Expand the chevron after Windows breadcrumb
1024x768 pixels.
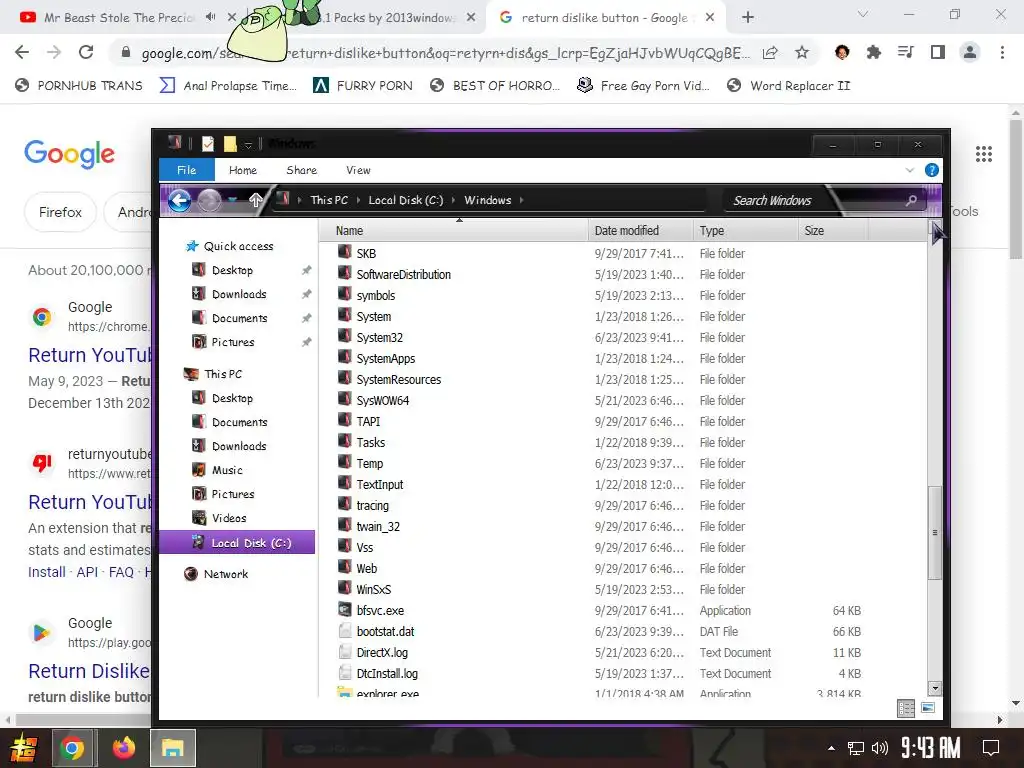pyautogui.click(x=522, y=200)
